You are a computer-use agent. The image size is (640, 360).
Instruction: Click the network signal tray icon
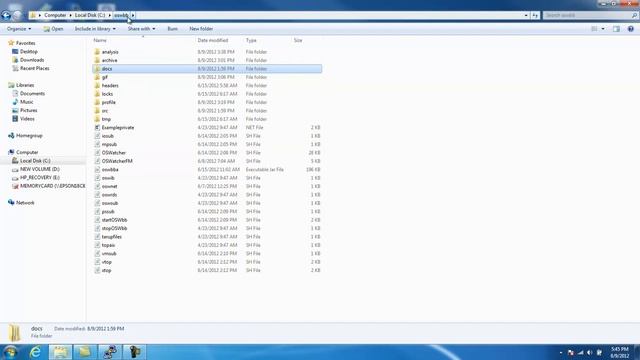pos(580,352)
